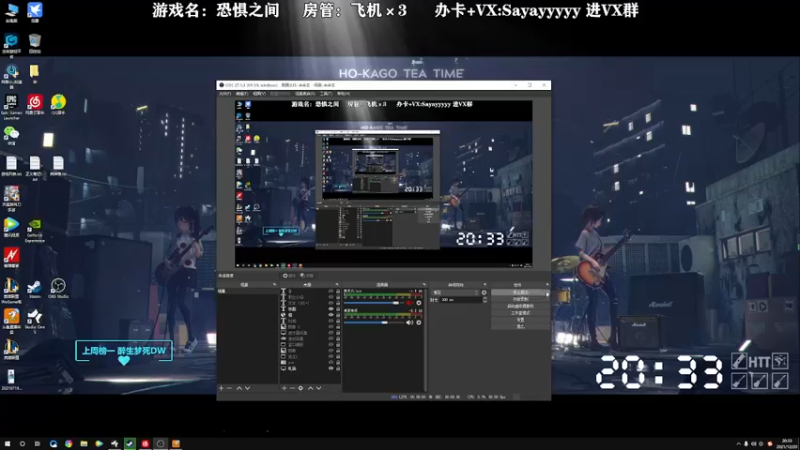Open Steam desktop shortcut
This screenshot has width=800, height=450.
point(35,287)
